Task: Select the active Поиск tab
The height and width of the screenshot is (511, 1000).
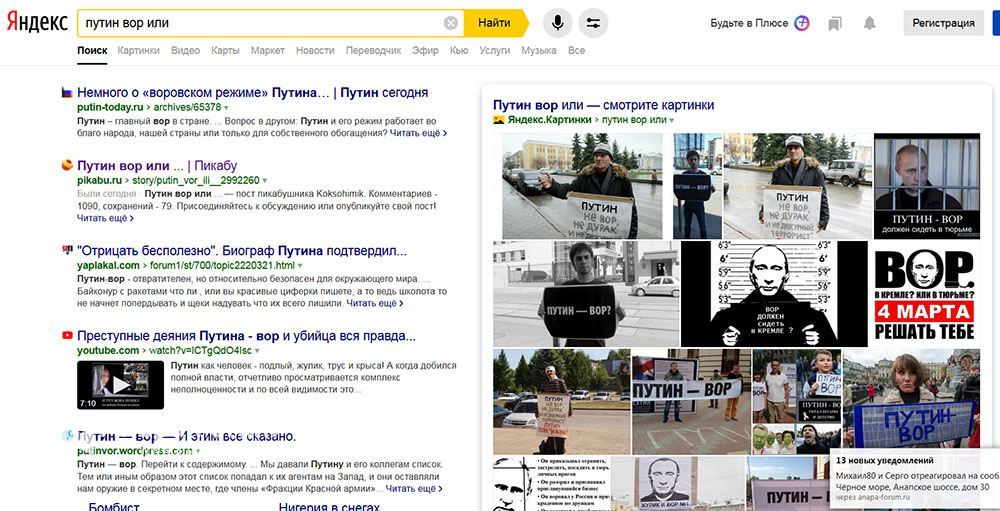Action: pos(92,50)
